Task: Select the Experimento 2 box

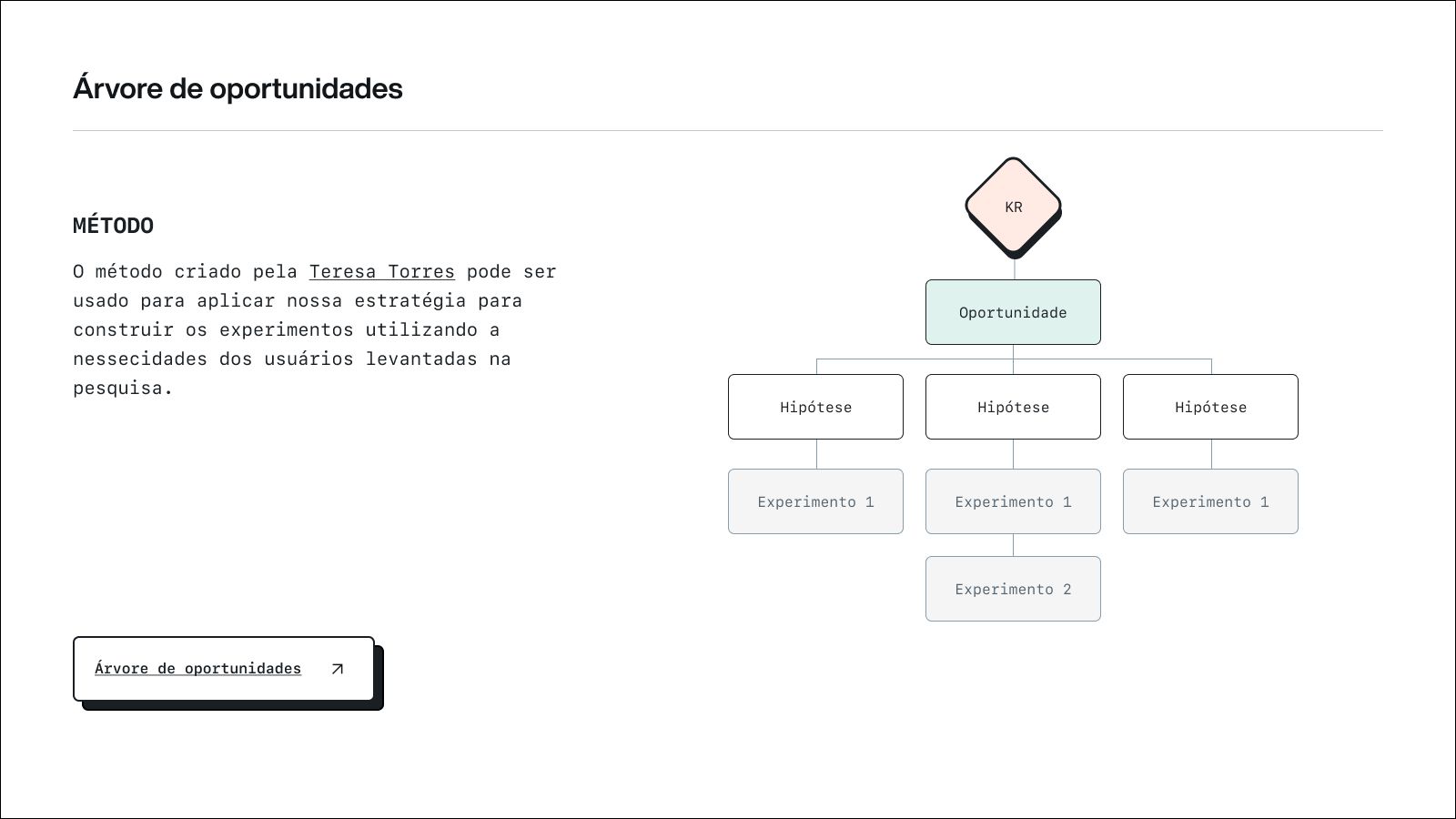Action: pos(1013,589)
